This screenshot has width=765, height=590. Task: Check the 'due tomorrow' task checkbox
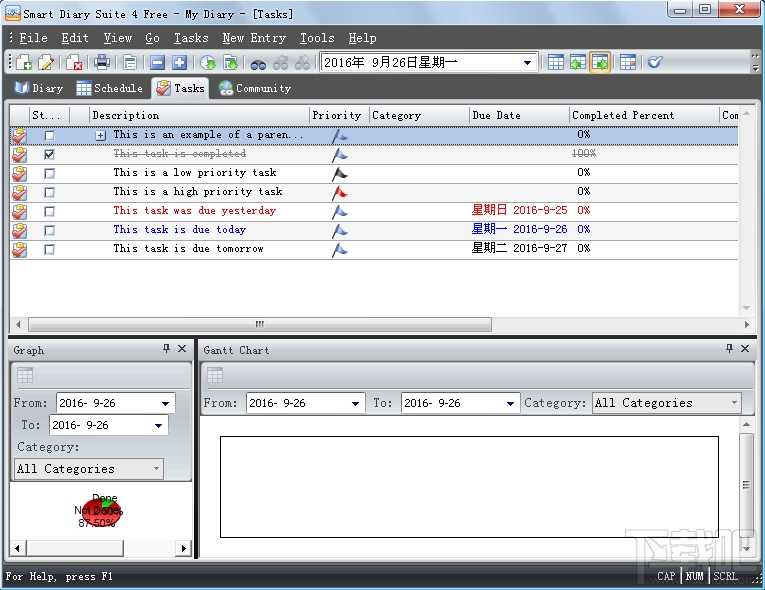[49, 249]
